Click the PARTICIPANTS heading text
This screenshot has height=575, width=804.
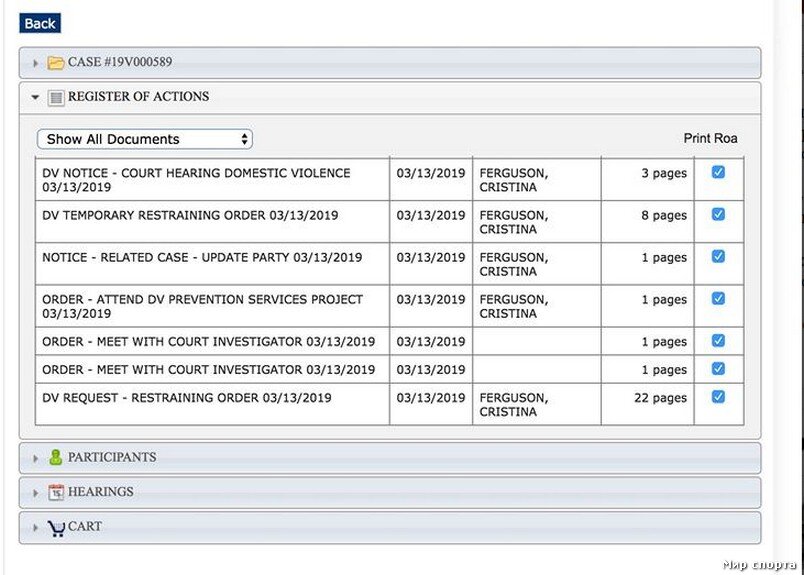pyautogui.click(x=112, y=457)
